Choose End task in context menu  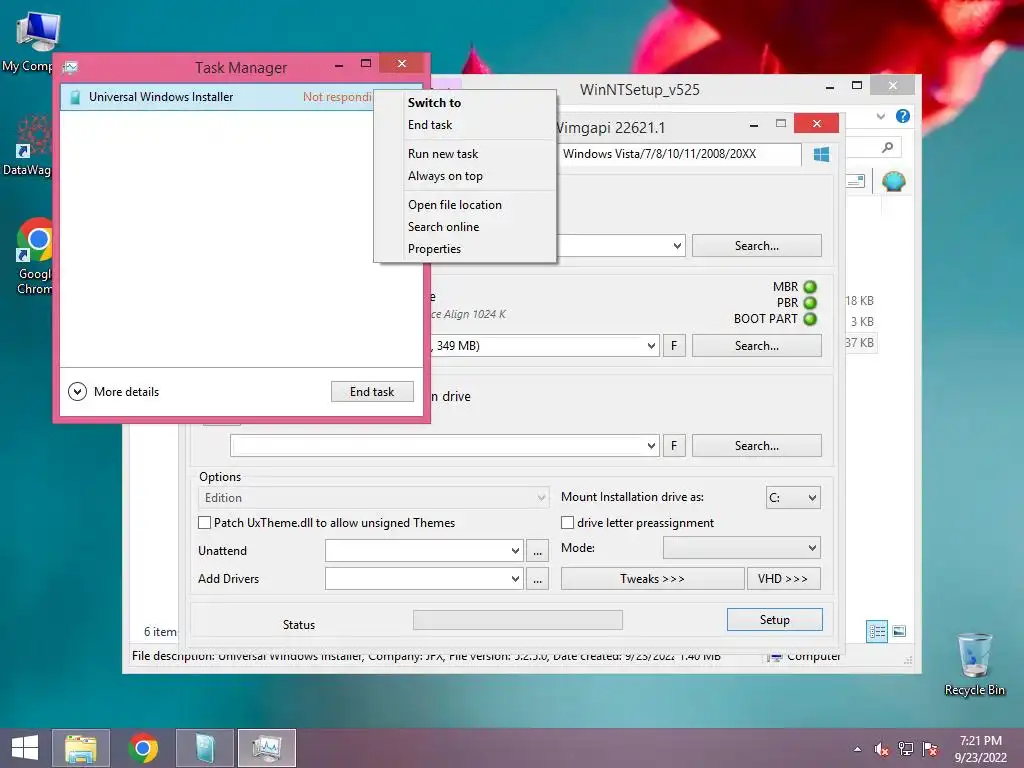[x=430, y=125]
